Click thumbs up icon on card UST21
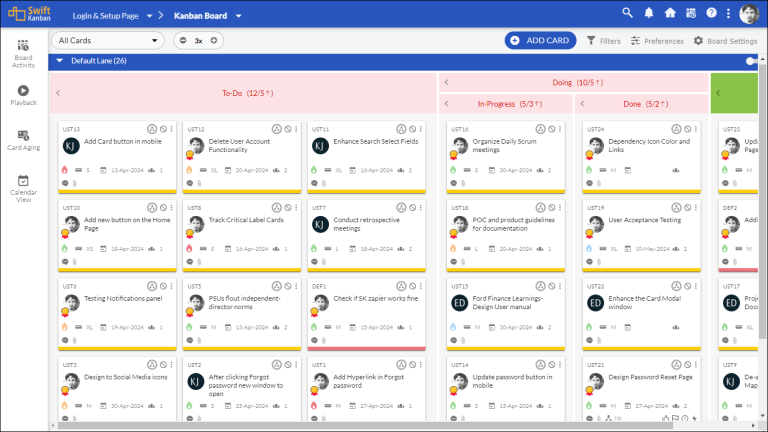The height and width of the screenshot is (432, 768). (665, 419)
